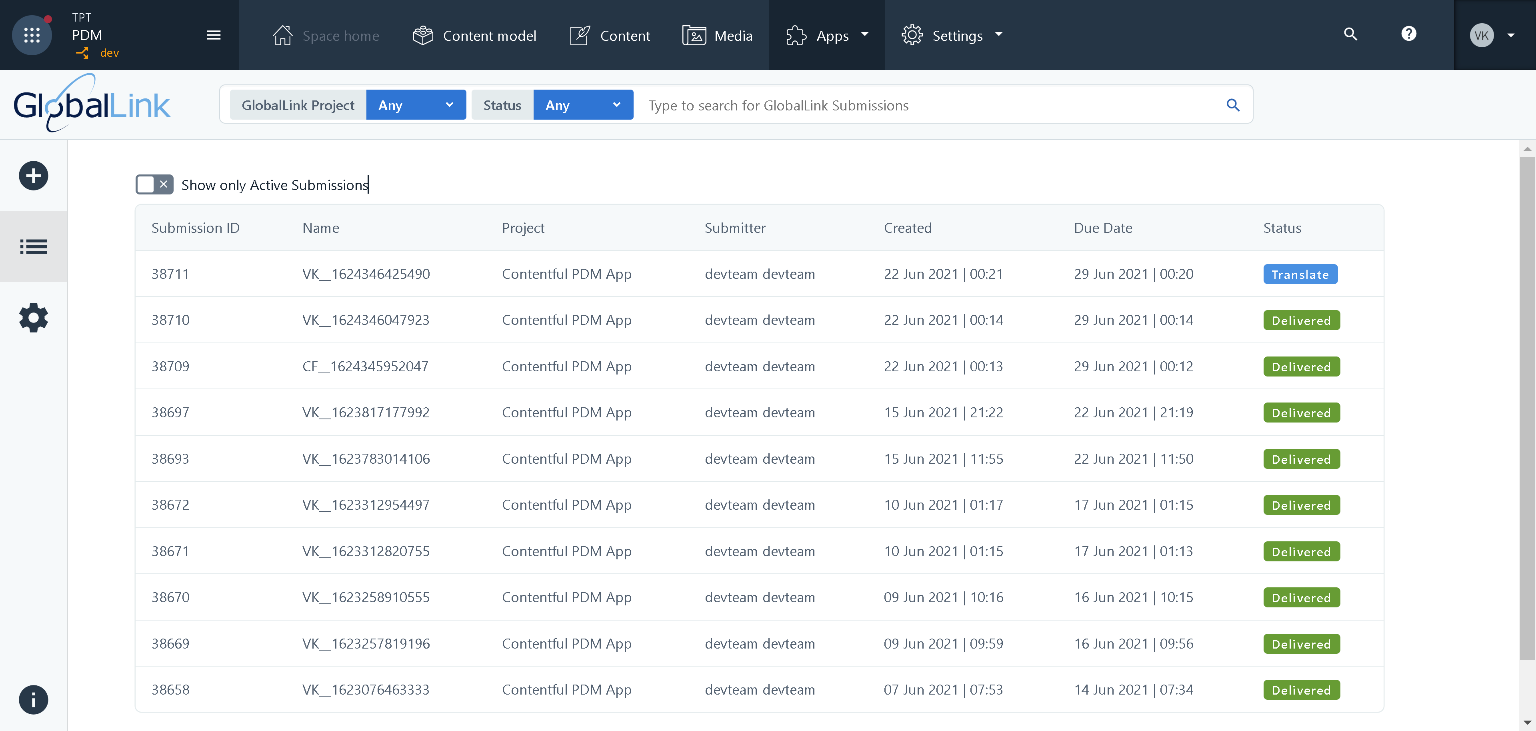
Task: Click Delivered badge for submission 38709
Action: pos(1301,366)
